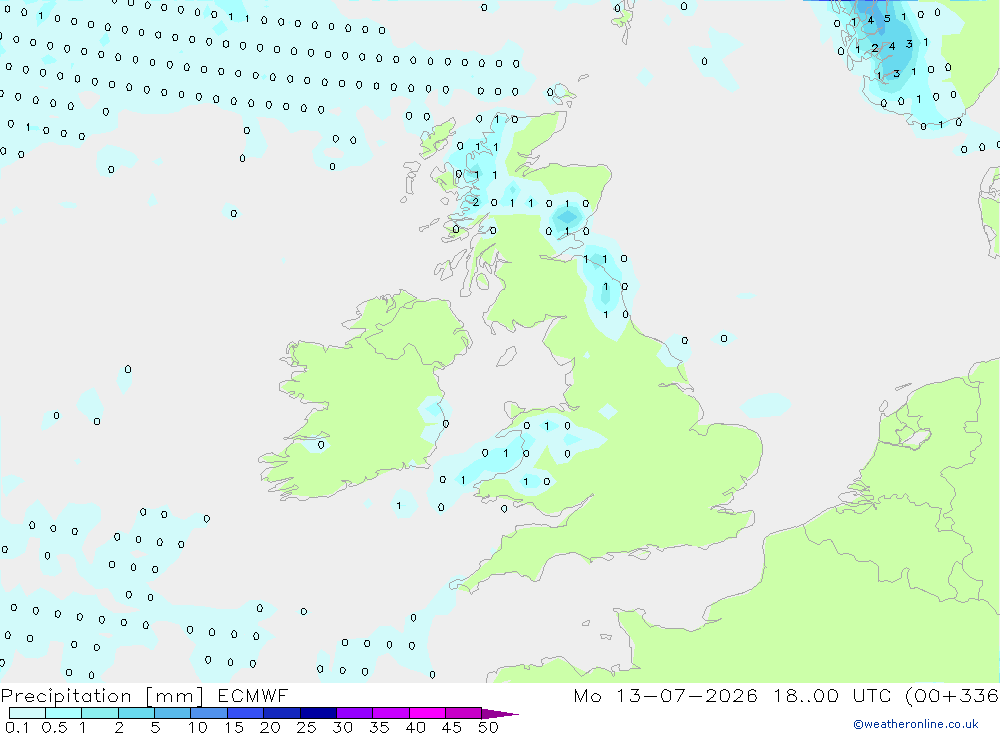Viewport: 1000px width, 733px height.
Task: Click the '30' legend label
Action: click(x=342, y=727)
